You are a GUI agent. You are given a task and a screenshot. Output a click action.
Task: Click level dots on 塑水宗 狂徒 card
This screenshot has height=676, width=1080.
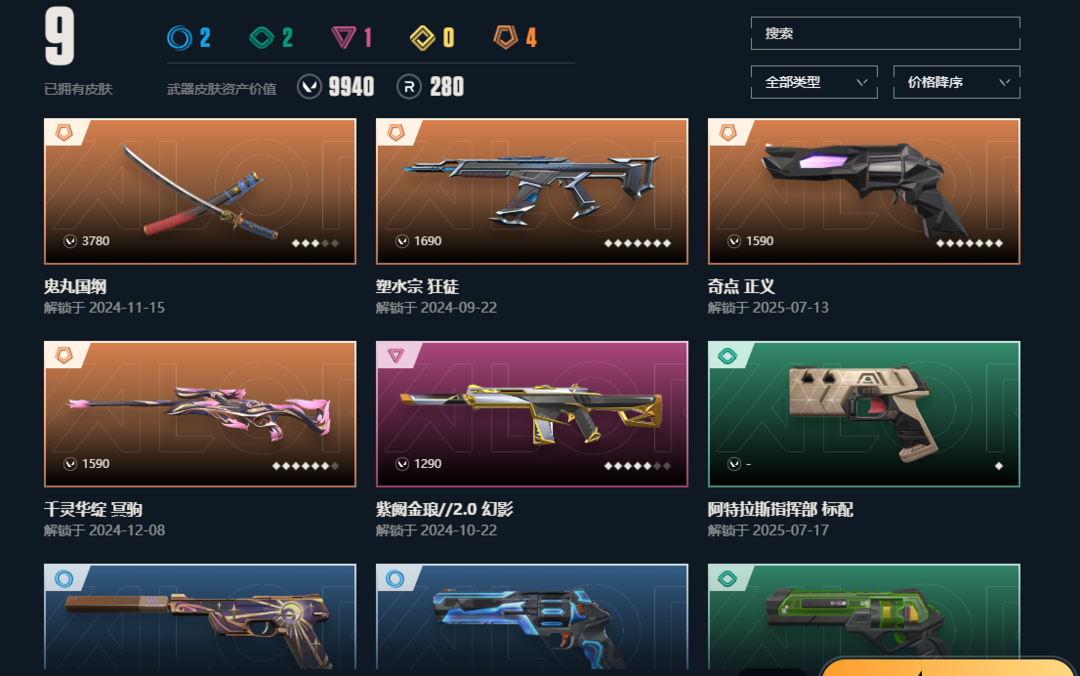[x=637, y=243]
